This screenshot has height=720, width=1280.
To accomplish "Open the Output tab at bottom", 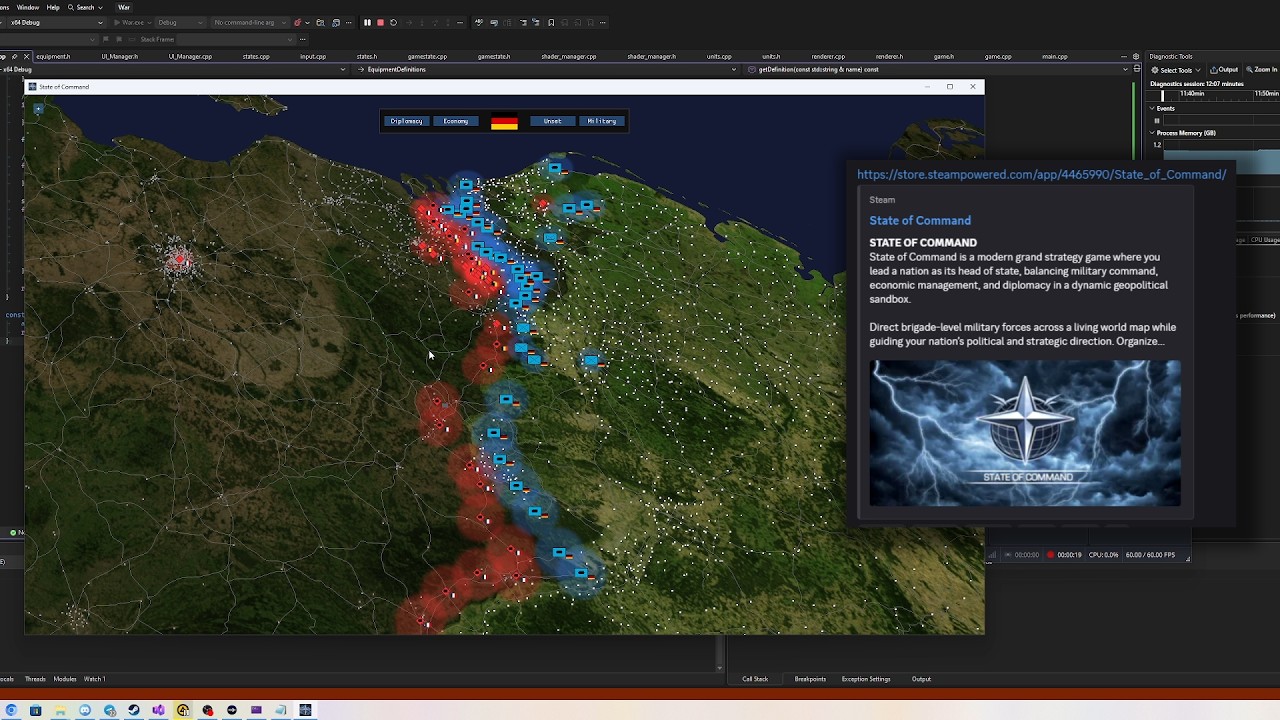I will (x=921, y=679).
